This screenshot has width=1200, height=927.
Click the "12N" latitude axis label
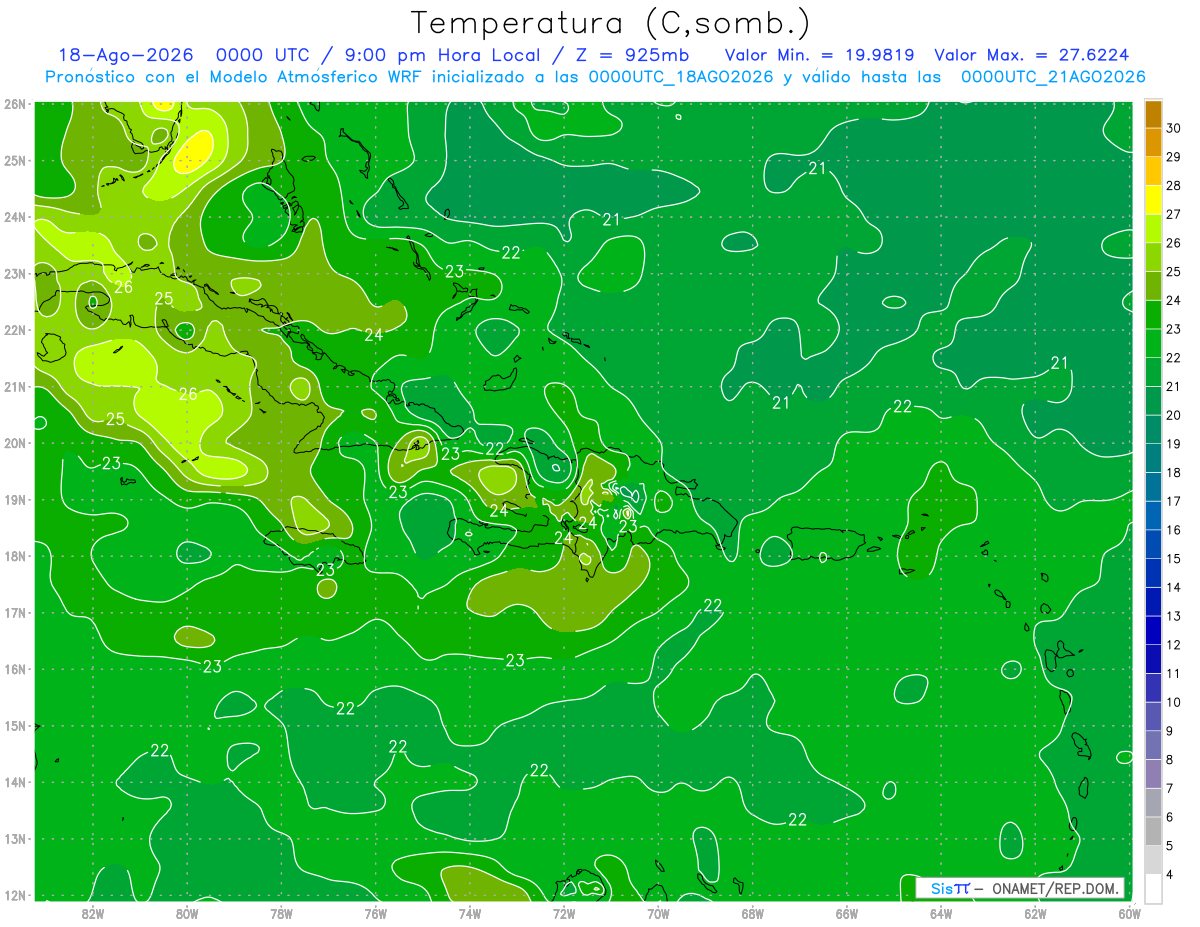[x=15, y=895]
